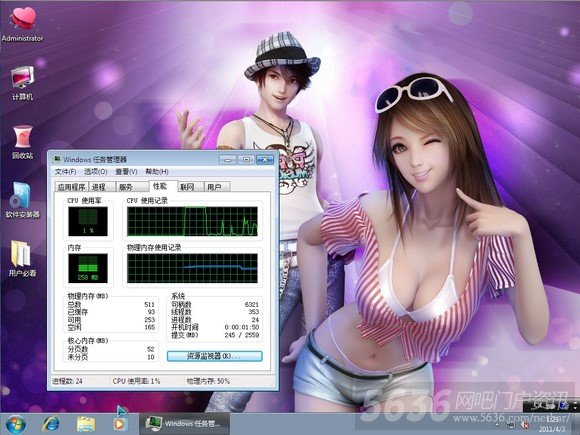Click the 线程数 value 353
Viewport: 580px width, 435px height.
[254, 312]
